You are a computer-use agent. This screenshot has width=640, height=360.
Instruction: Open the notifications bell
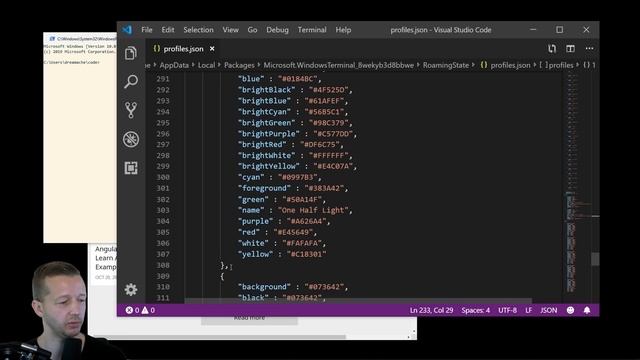pyautogui.click(x=587, y=310)
